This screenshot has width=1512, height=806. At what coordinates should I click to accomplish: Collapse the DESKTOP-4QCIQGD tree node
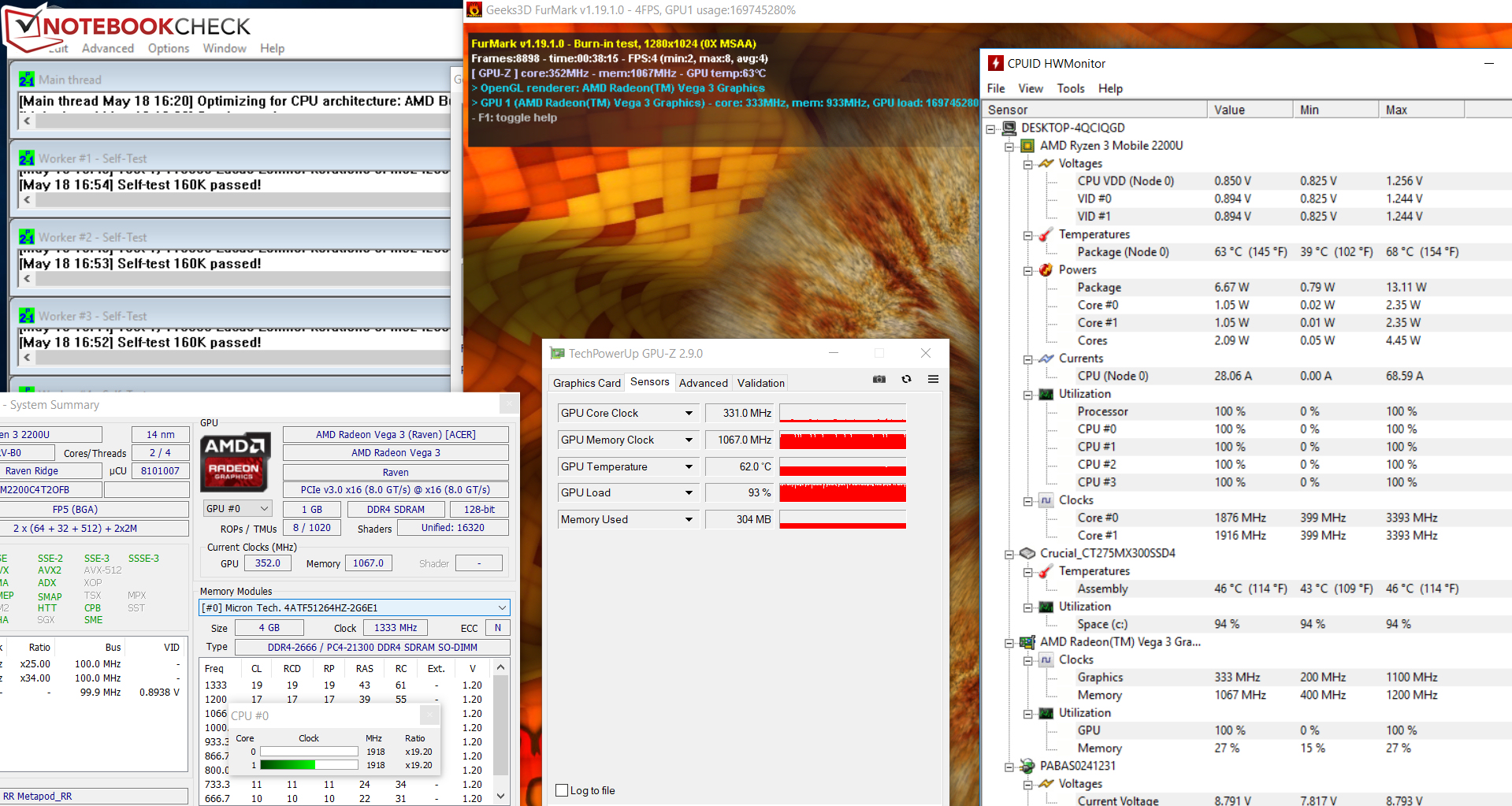point(990,128)
